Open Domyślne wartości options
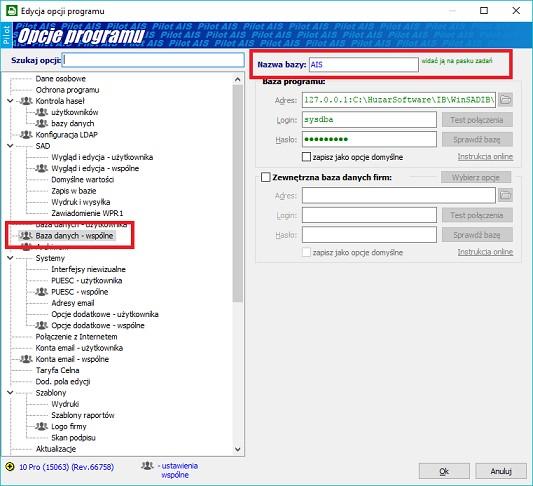Image resolution: width=533 pixels, height=486 pixels. (x=83, y=179)
